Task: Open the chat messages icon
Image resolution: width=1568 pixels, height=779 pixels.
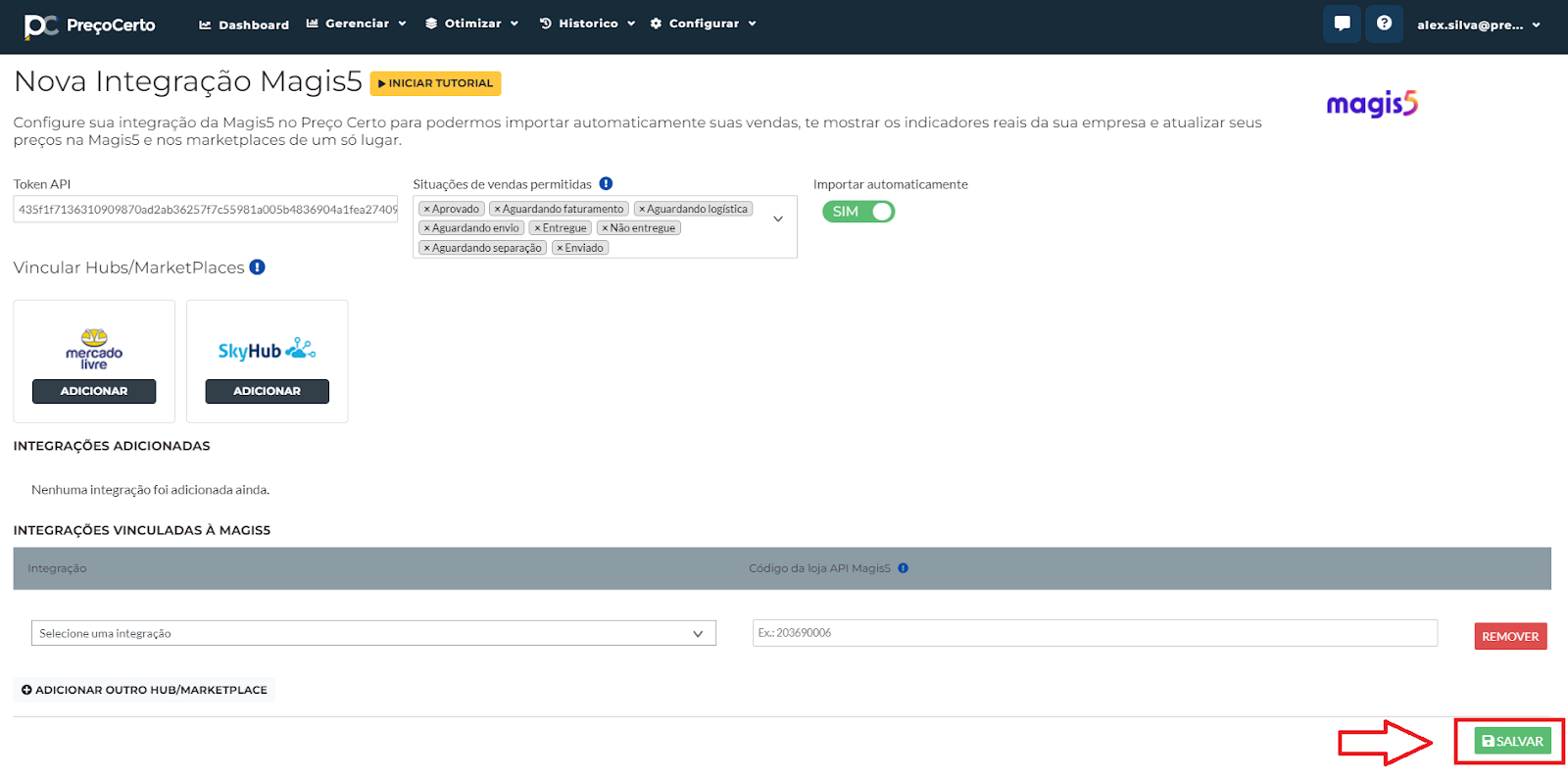Action: pos(1342,24)
